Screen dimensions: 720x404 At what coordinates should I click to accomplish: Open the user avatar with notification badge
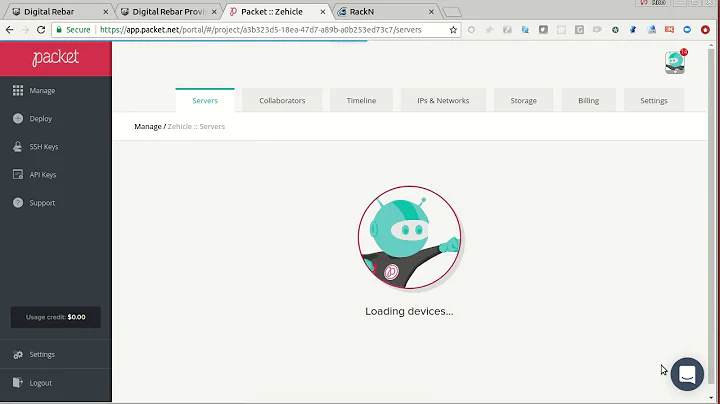[x=675, y=62]
